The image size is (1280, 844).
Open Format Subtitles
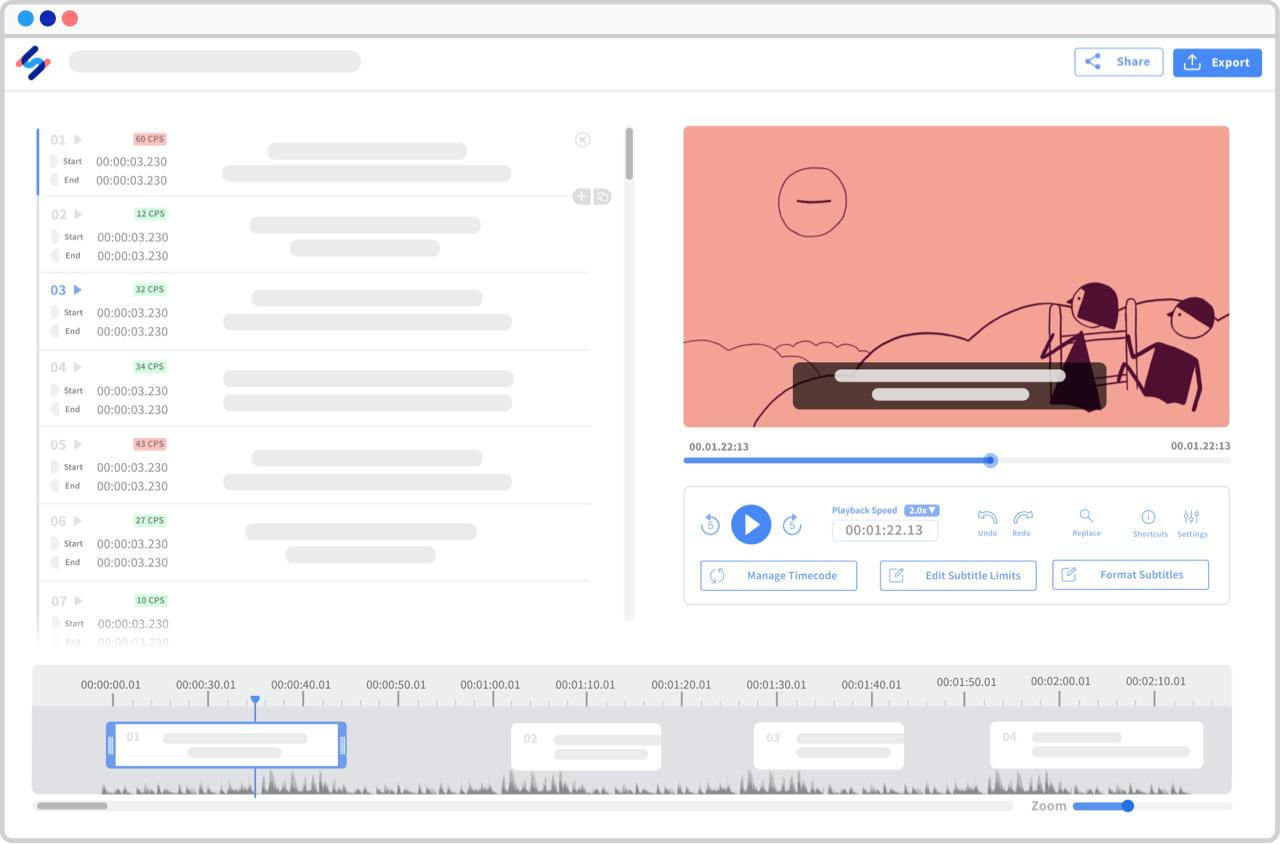pos(1130,574)
